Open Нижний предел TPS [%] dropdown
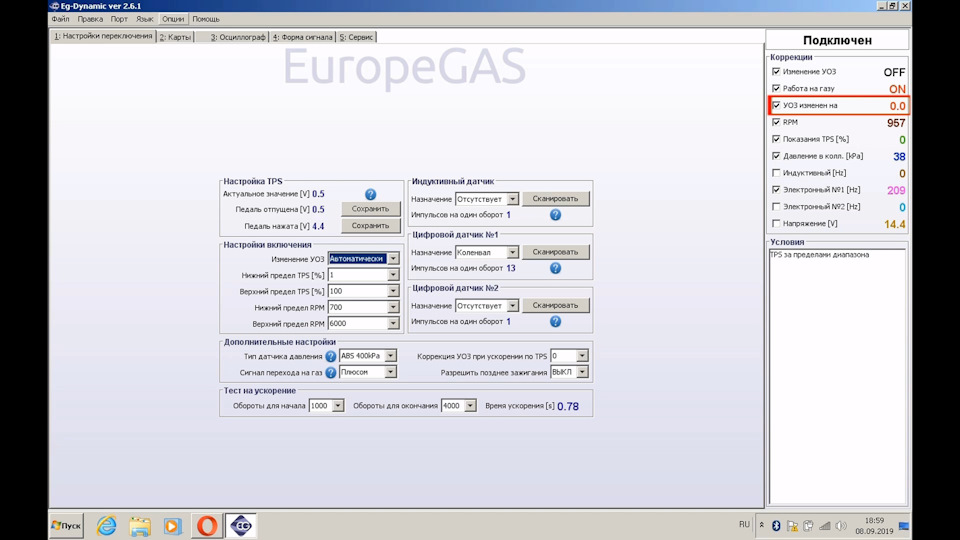The height and width of the screenshot is (540, 960). click(x=393, y=276)
